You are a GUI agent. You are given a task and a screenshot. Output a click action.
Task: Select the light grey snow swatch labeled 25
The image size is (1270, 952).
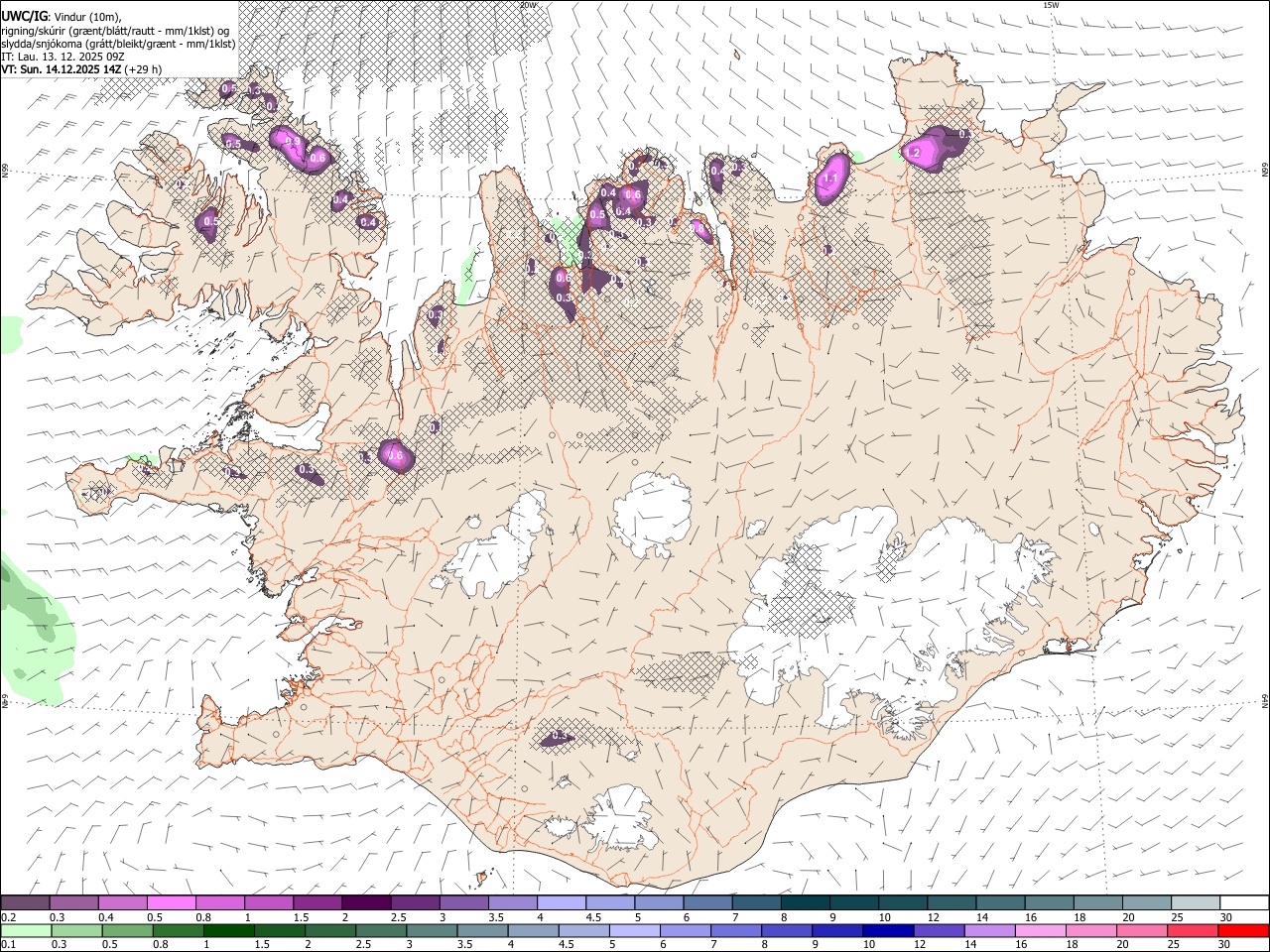(x=1196, y=902)
